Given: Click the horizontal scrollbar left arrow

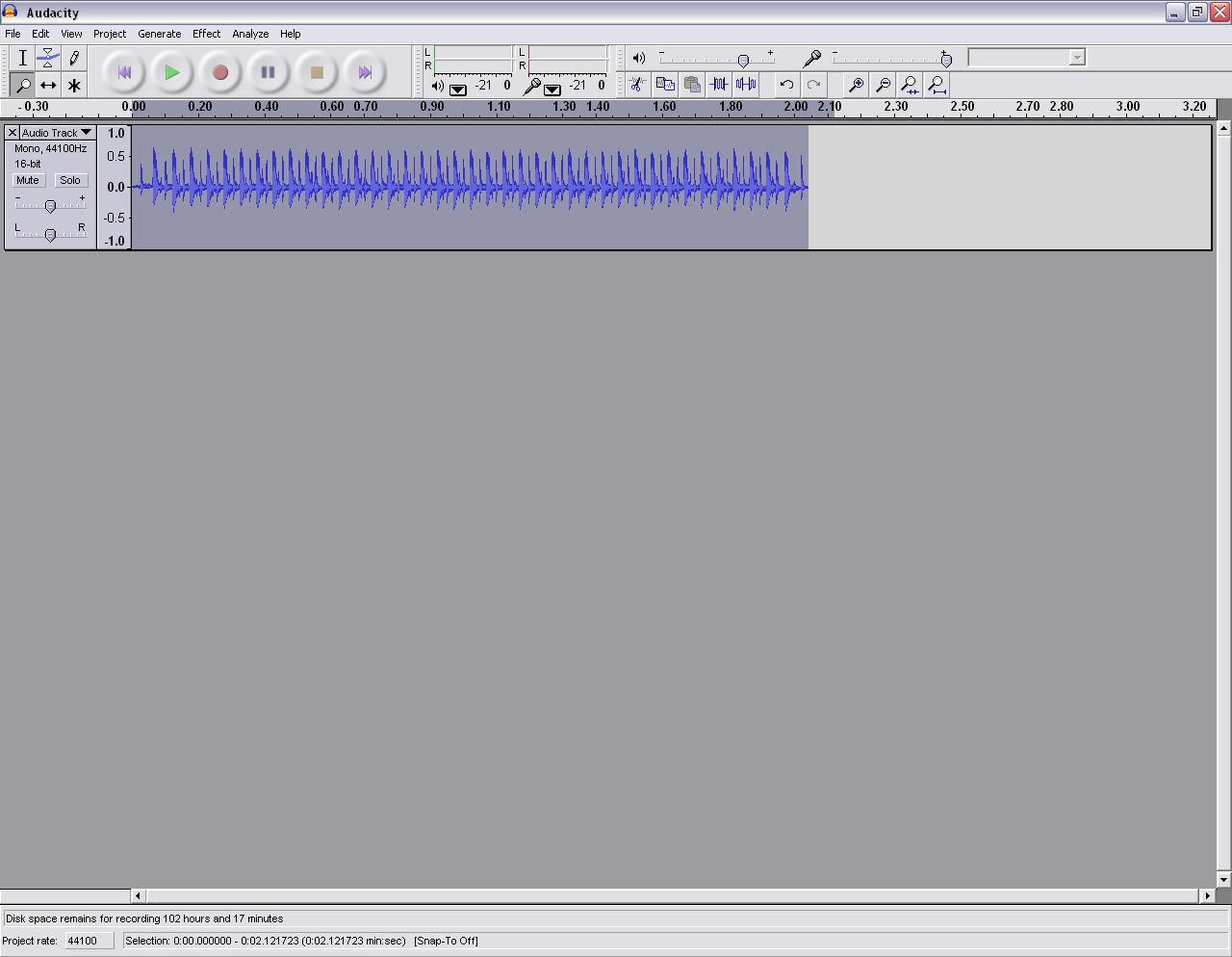Looking at the screenshot, I should 138,895.
